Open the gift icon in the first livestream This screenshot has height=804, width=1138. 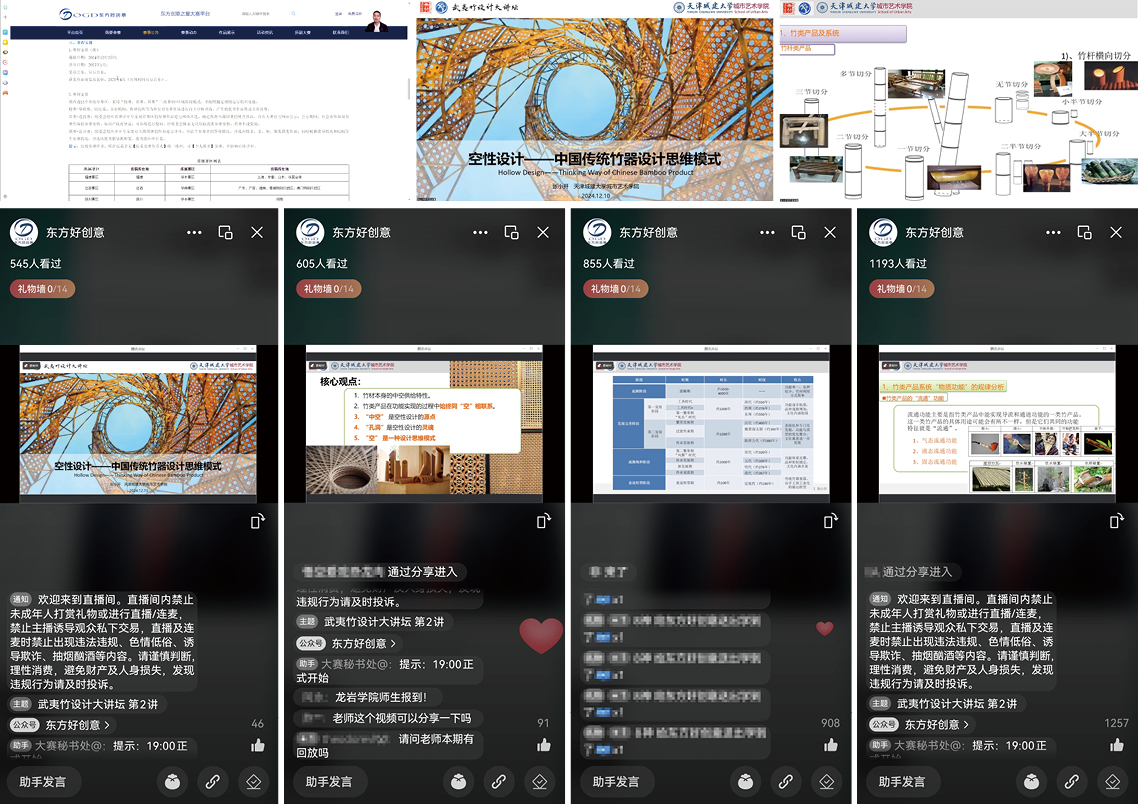coord(172,782)
